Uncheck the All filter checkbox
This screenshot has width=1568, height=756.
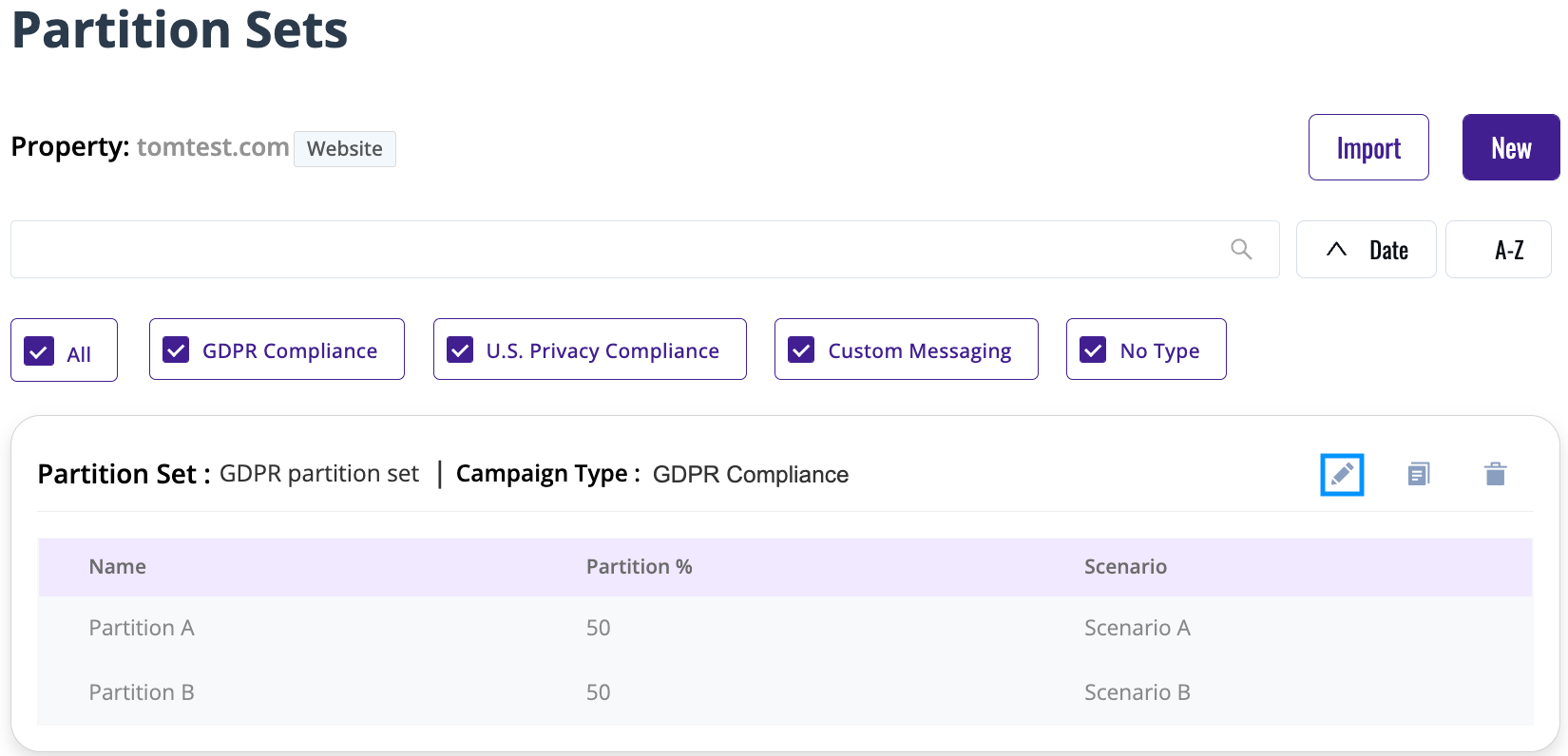pos(39,352)
